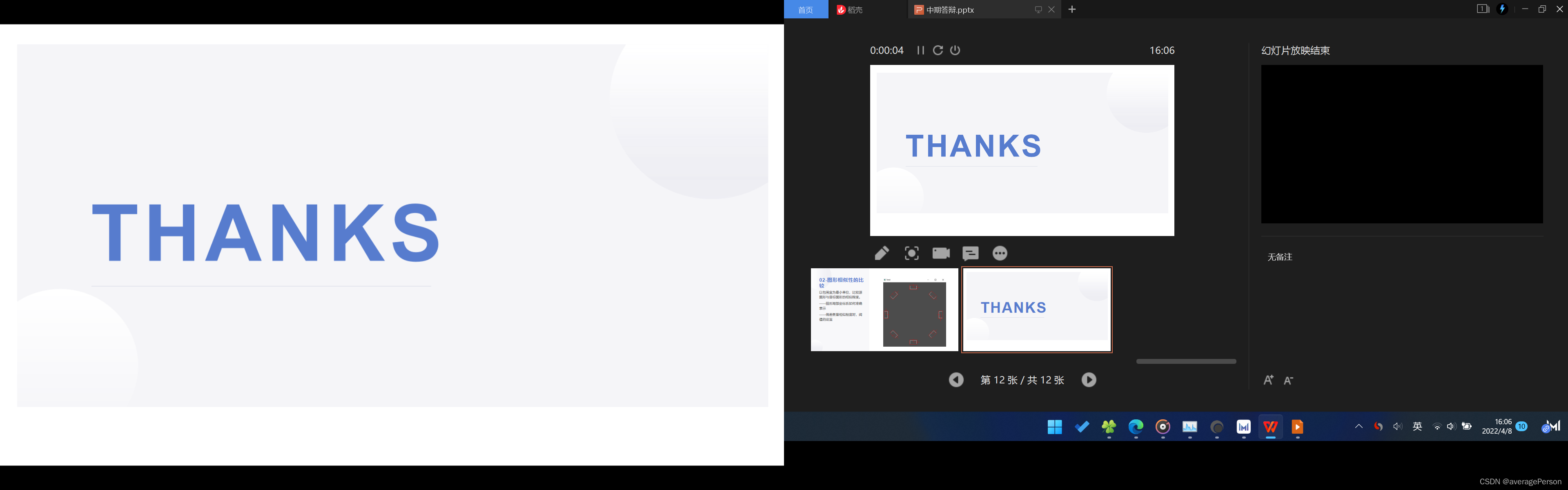Reset the elapsed timer

[938, 51]
